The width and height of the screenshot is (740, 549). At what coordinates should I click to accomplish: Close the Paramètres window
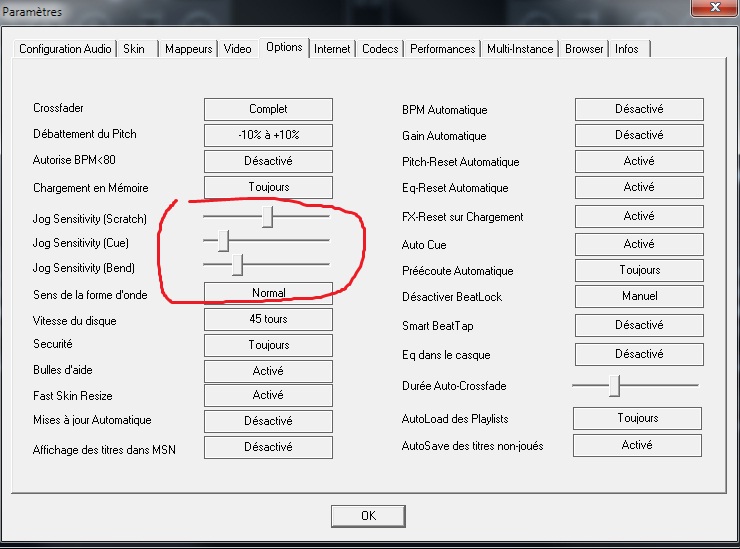(710, 11)
